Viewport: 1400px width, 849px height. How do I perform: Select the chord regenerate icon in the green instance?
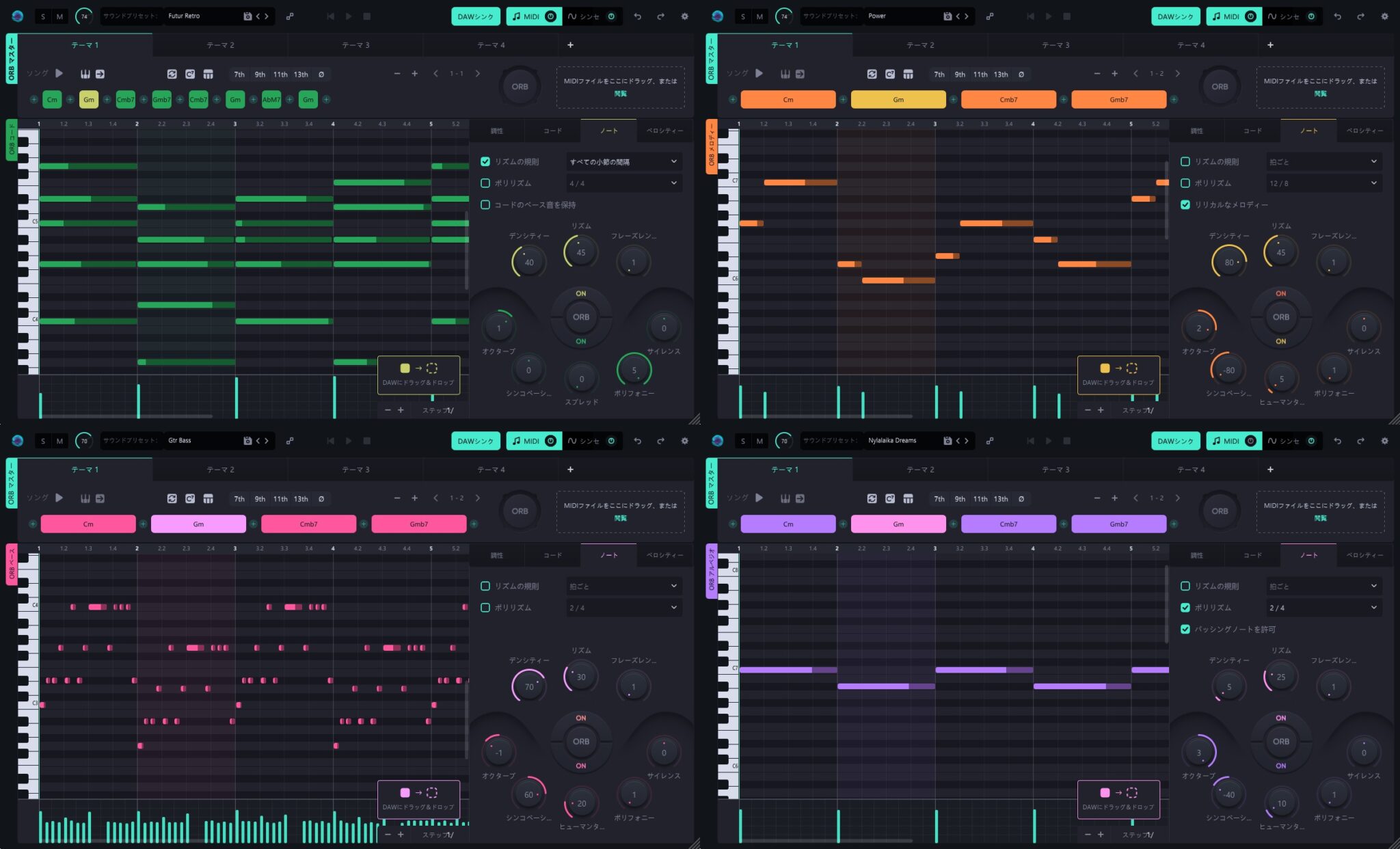(x=172, y=74)
